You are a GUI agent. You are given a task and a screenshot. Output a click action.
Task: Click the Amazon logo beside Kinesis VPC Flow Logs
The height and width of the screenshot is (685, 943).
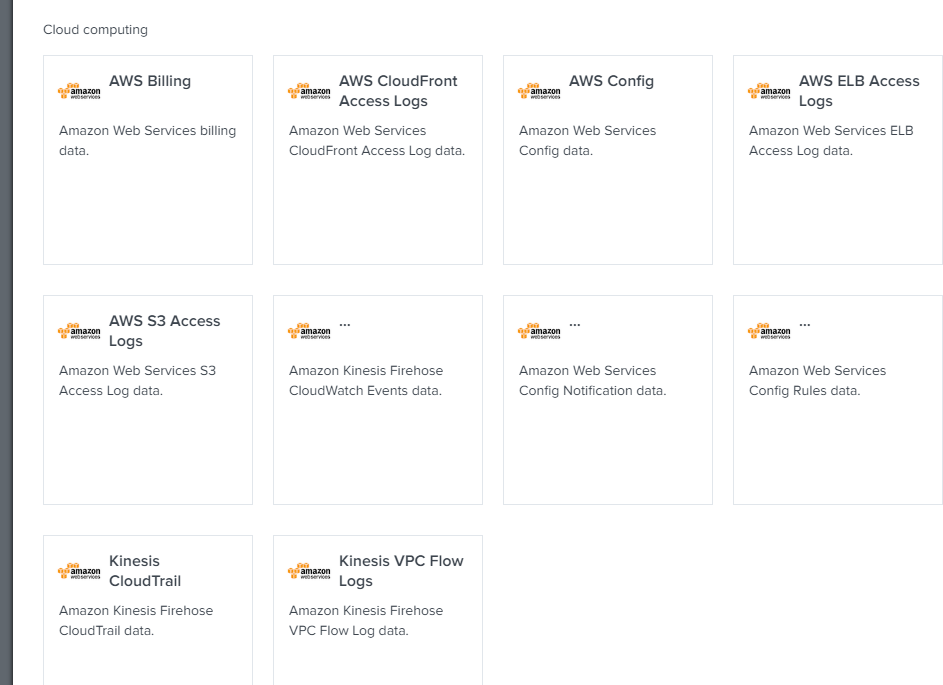point(309,571)
